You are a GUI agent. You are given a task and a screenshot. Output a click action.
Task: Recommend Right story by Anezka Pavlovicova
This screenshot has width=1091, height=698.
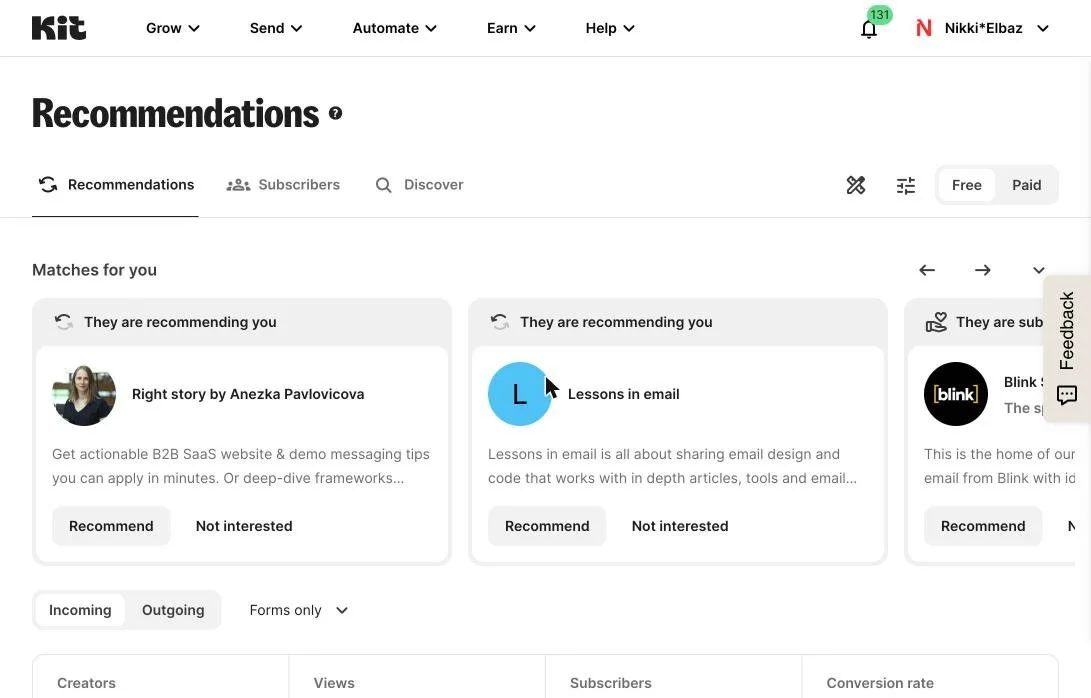click(111, 526)
